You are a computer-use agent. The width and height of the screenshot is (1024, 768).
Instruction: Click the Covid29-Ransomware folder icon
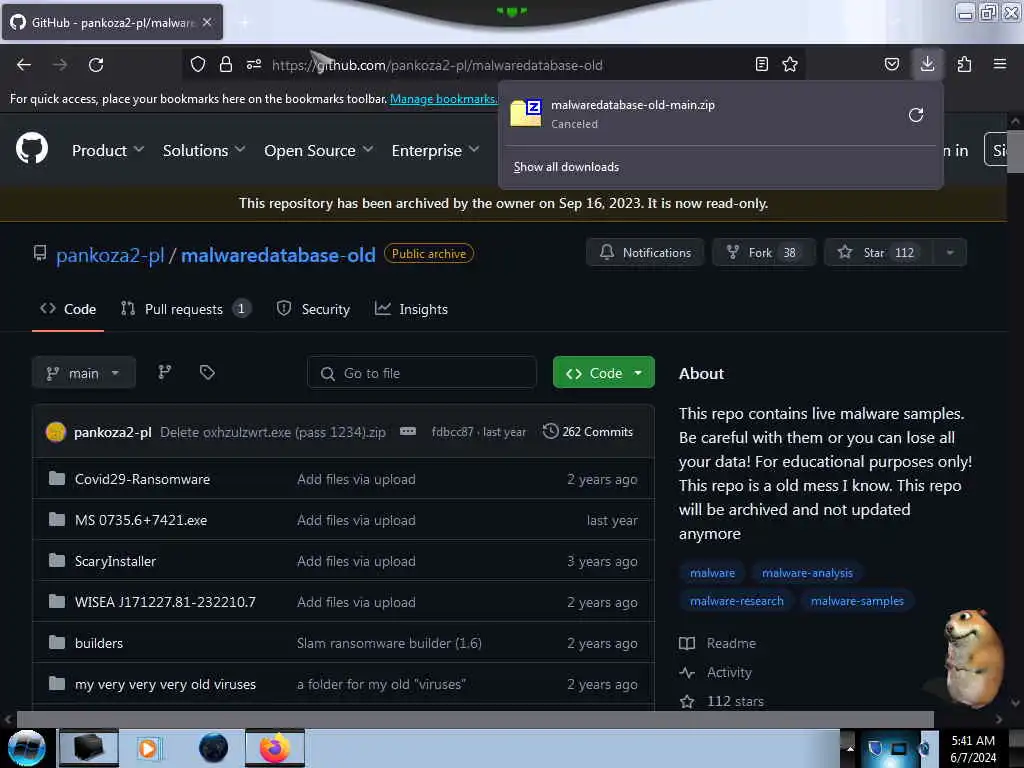57,479
